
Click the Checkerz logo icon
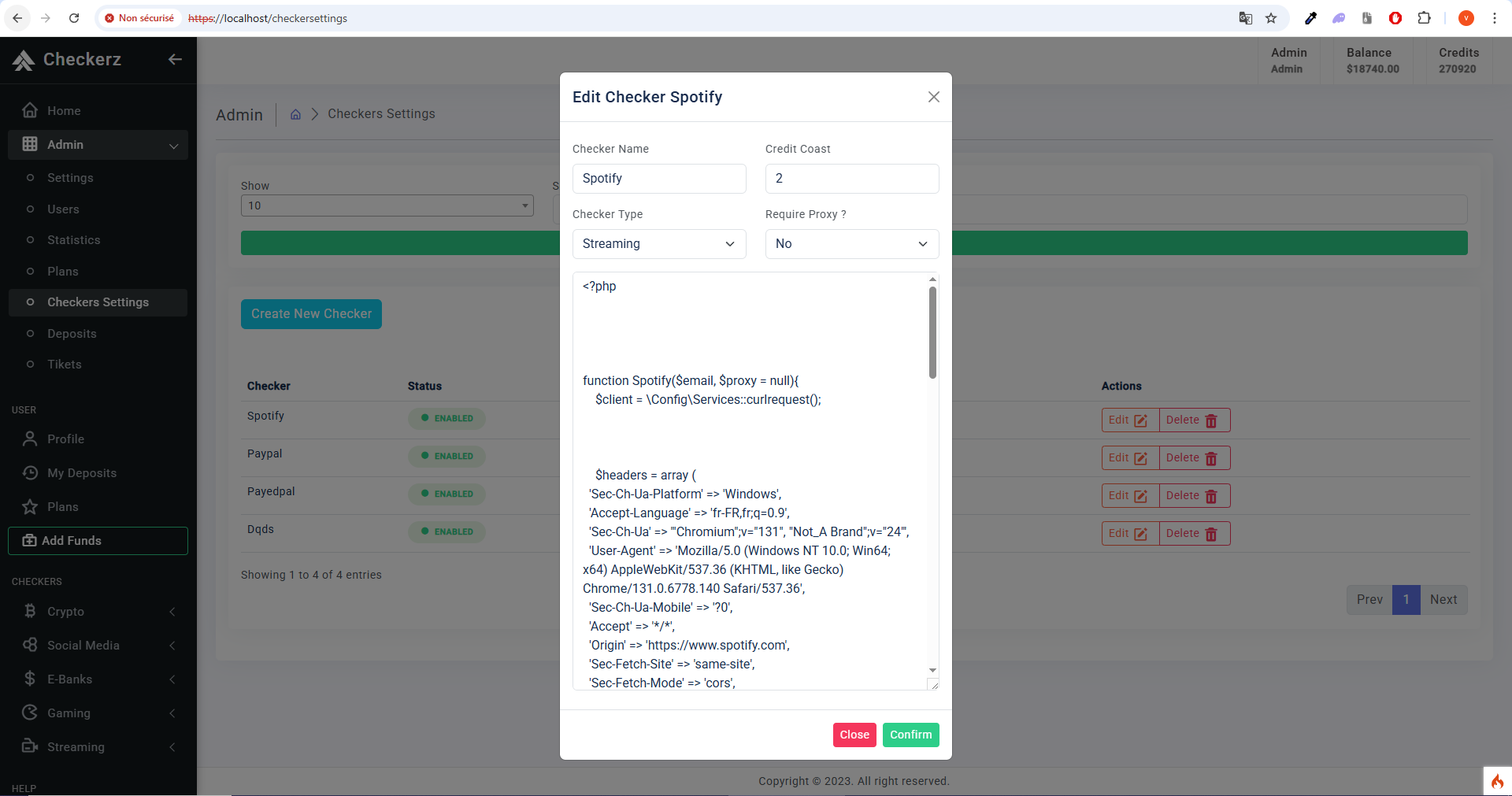[24, 60]
